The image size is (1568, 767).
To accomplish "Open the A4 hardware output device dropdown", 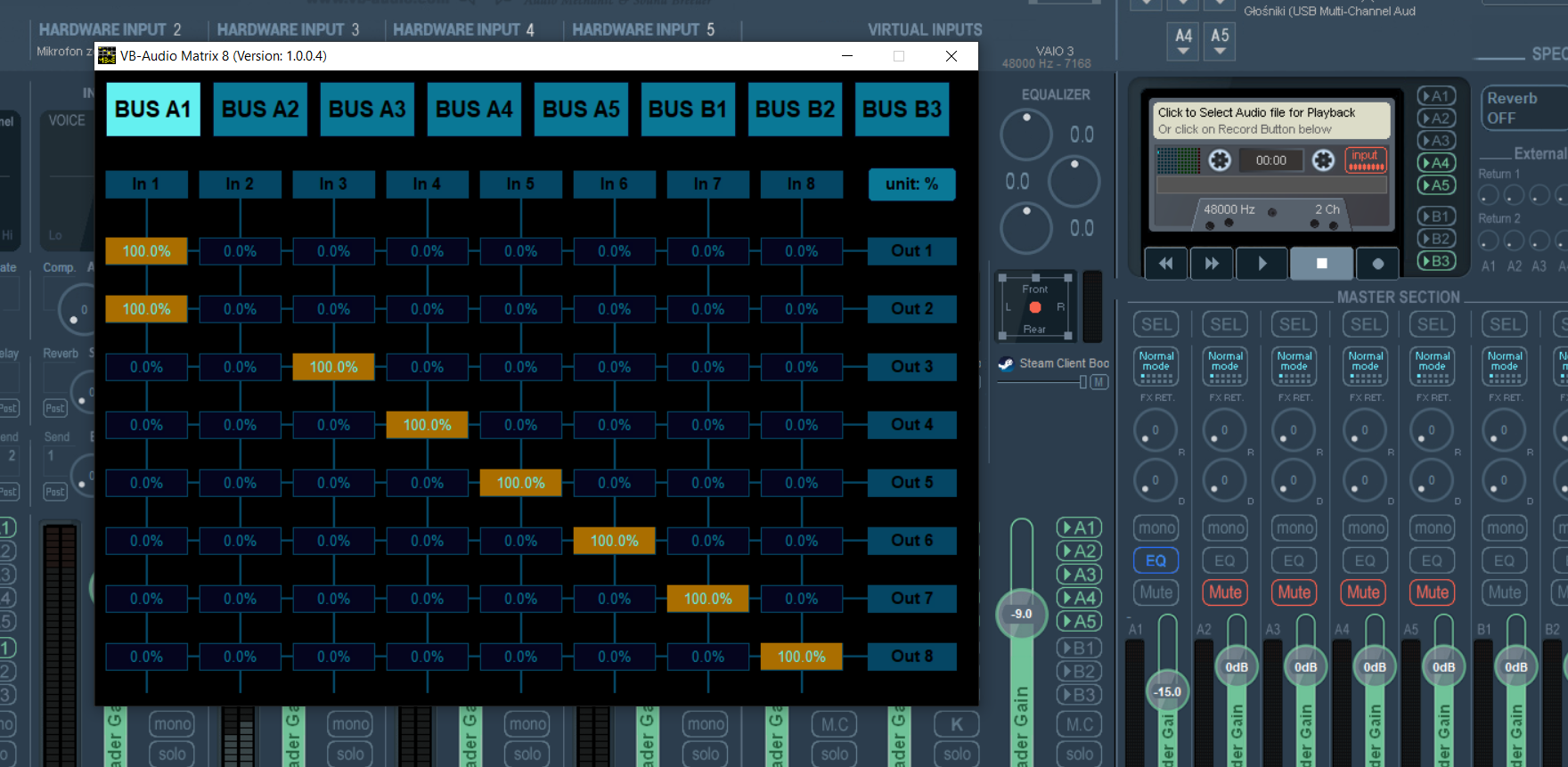I will [x=1183, y=42].
